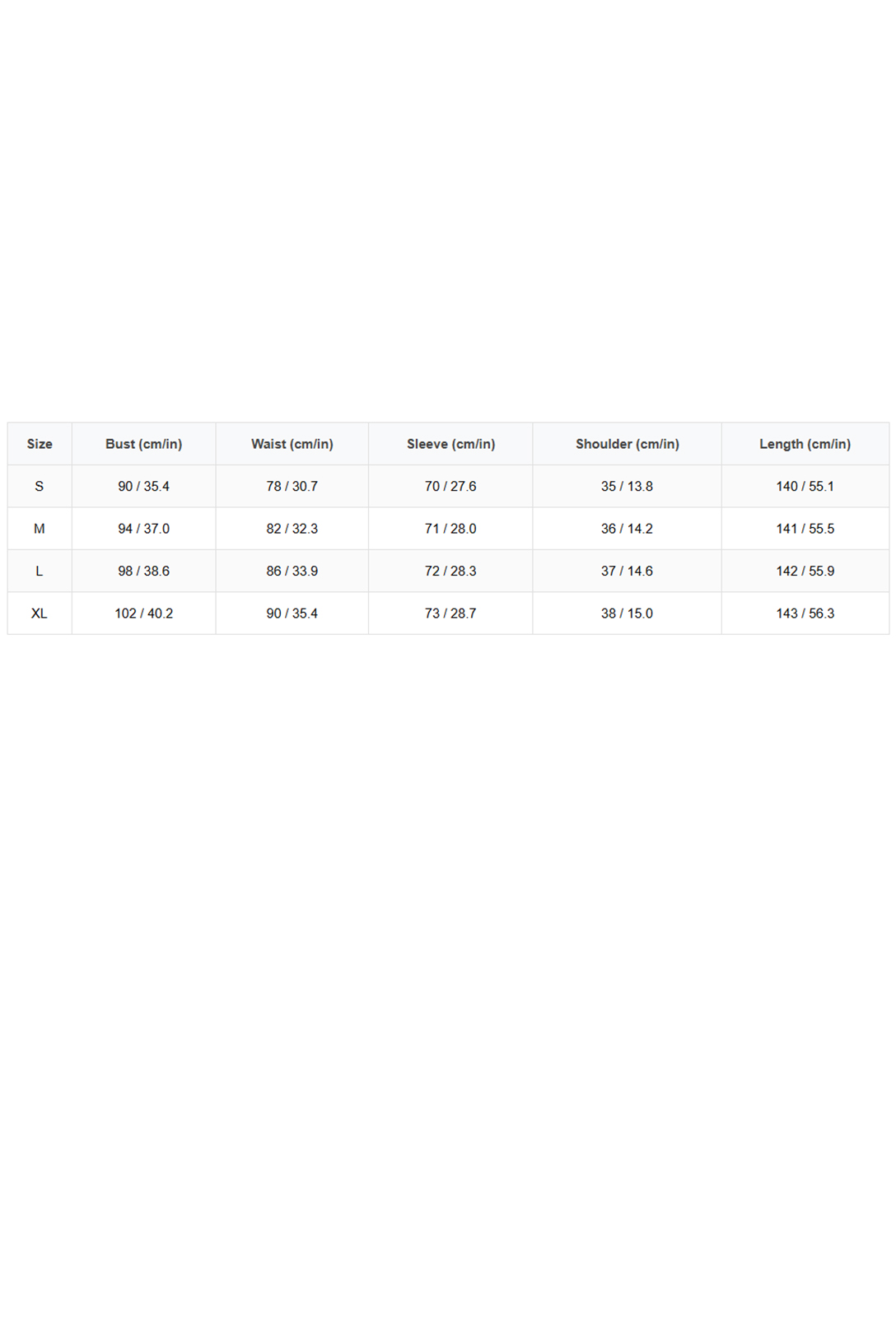Click length value '142 / 55.9'
Image resolution: width=896 pixels, height=1344 pixels.
805,572
